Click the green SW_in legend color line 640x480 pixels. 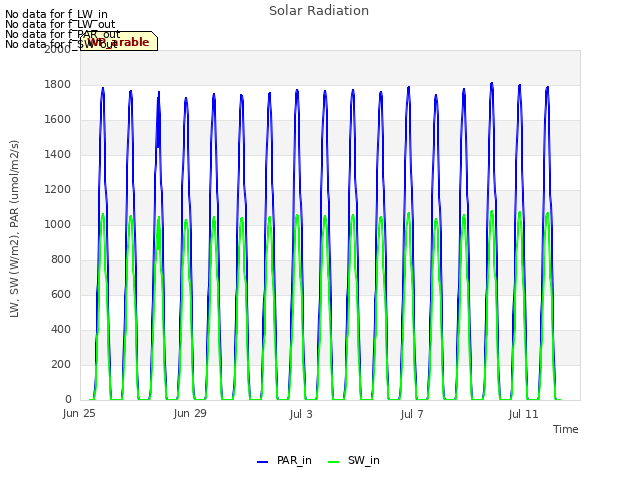(x=333, y=462)
